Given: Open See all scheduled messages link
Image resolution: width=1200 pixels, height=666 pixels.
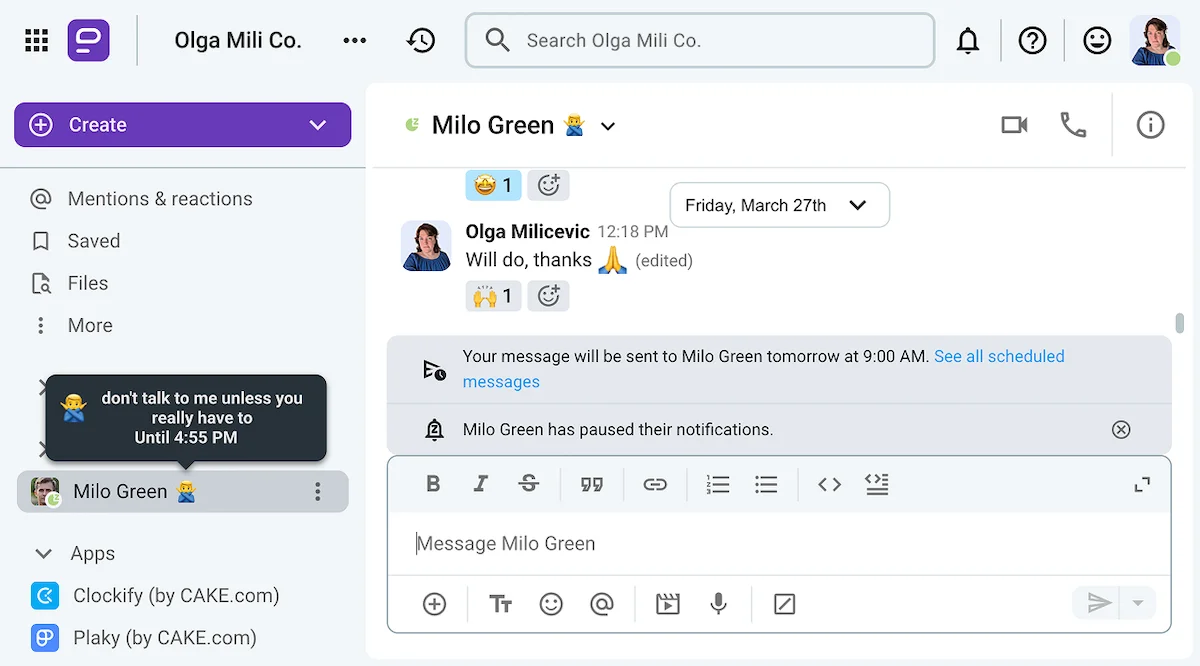Looking at the screenshot, I should (999, 356).
